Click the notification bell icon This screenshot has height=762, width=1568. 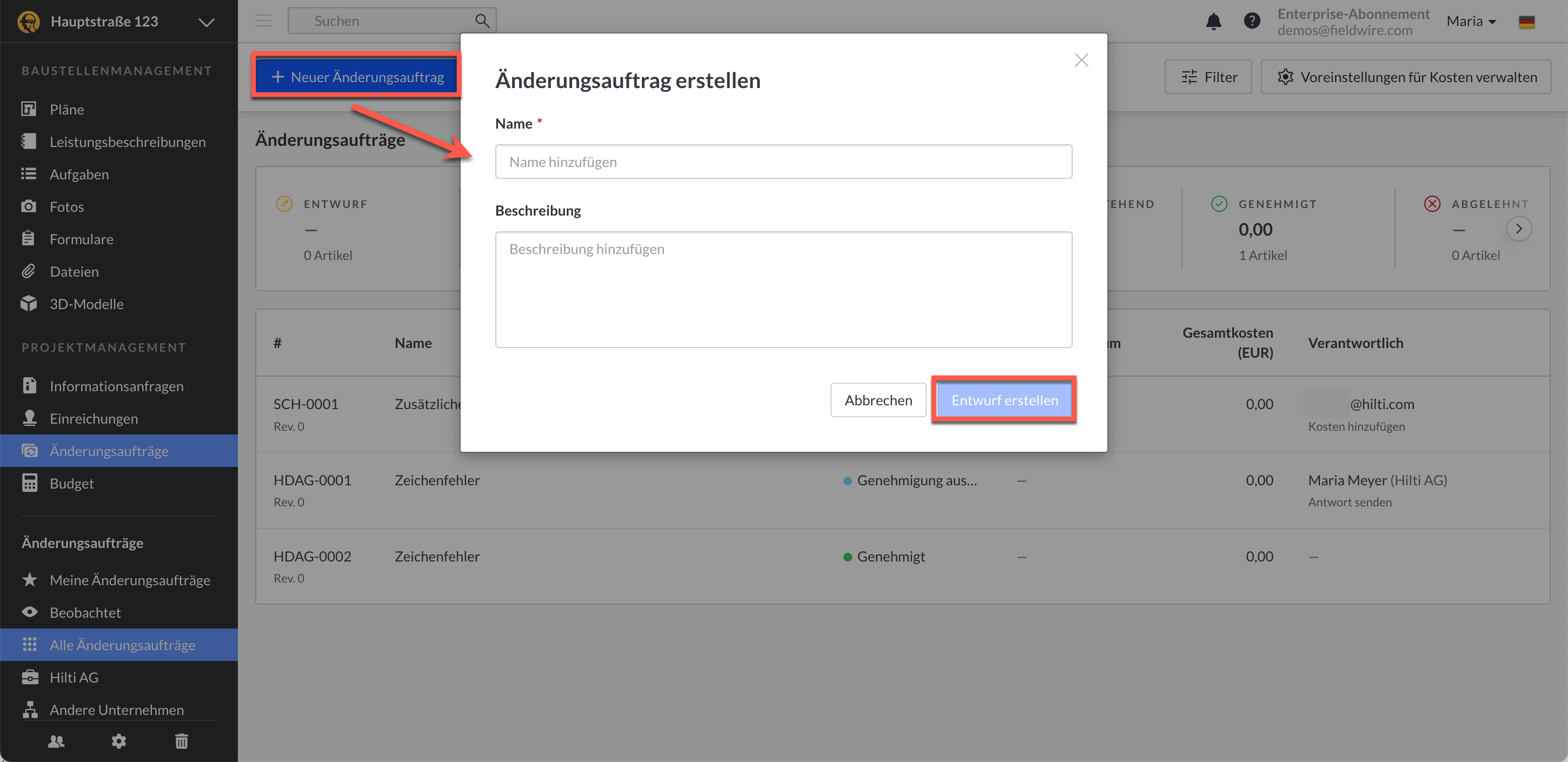[x=1213, y=21]
